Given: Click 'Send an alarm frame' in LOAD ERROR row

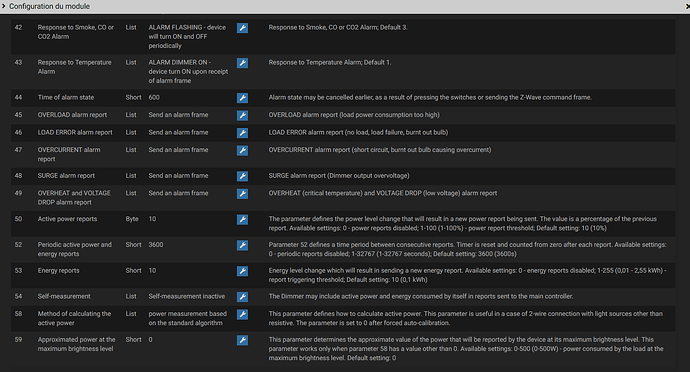Looking at the screenshot, I should [x=178, y=133].
